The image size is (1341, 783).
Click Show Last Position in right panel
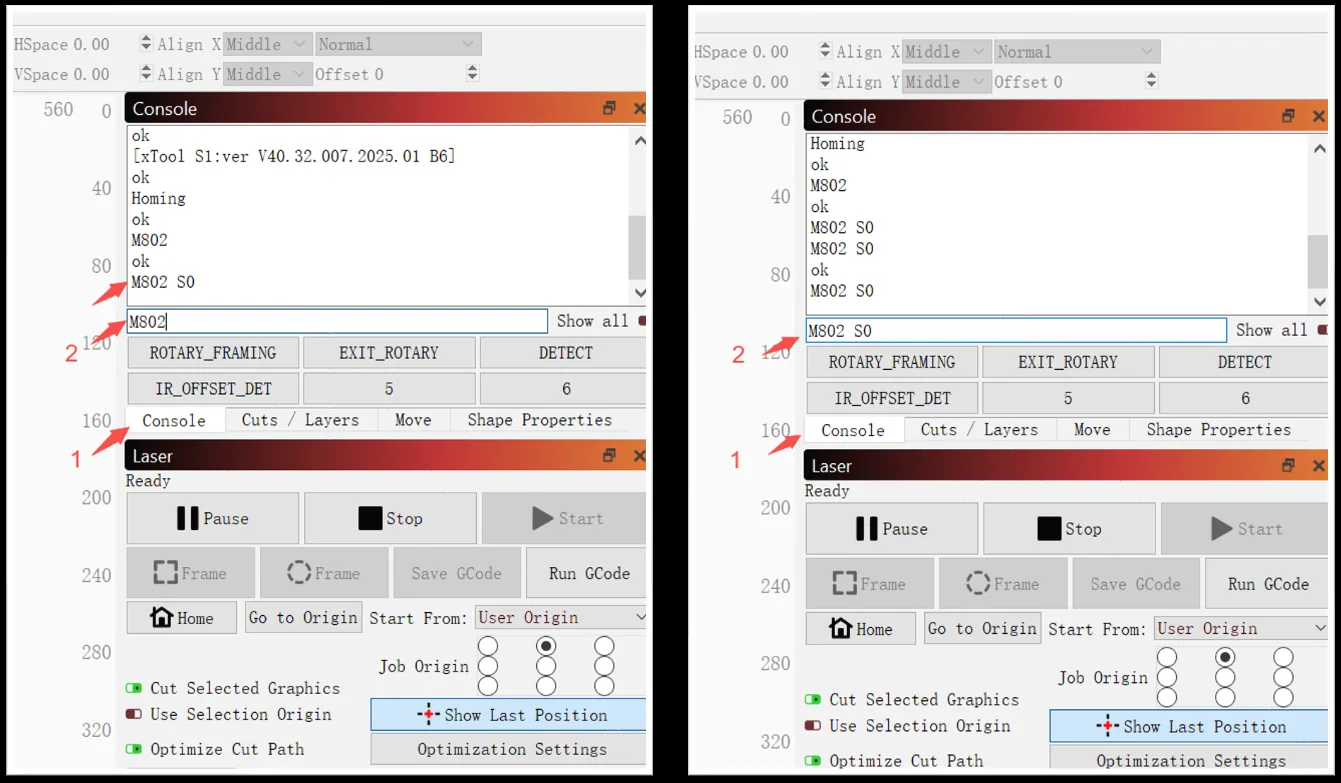click(x=1189, y=727)
